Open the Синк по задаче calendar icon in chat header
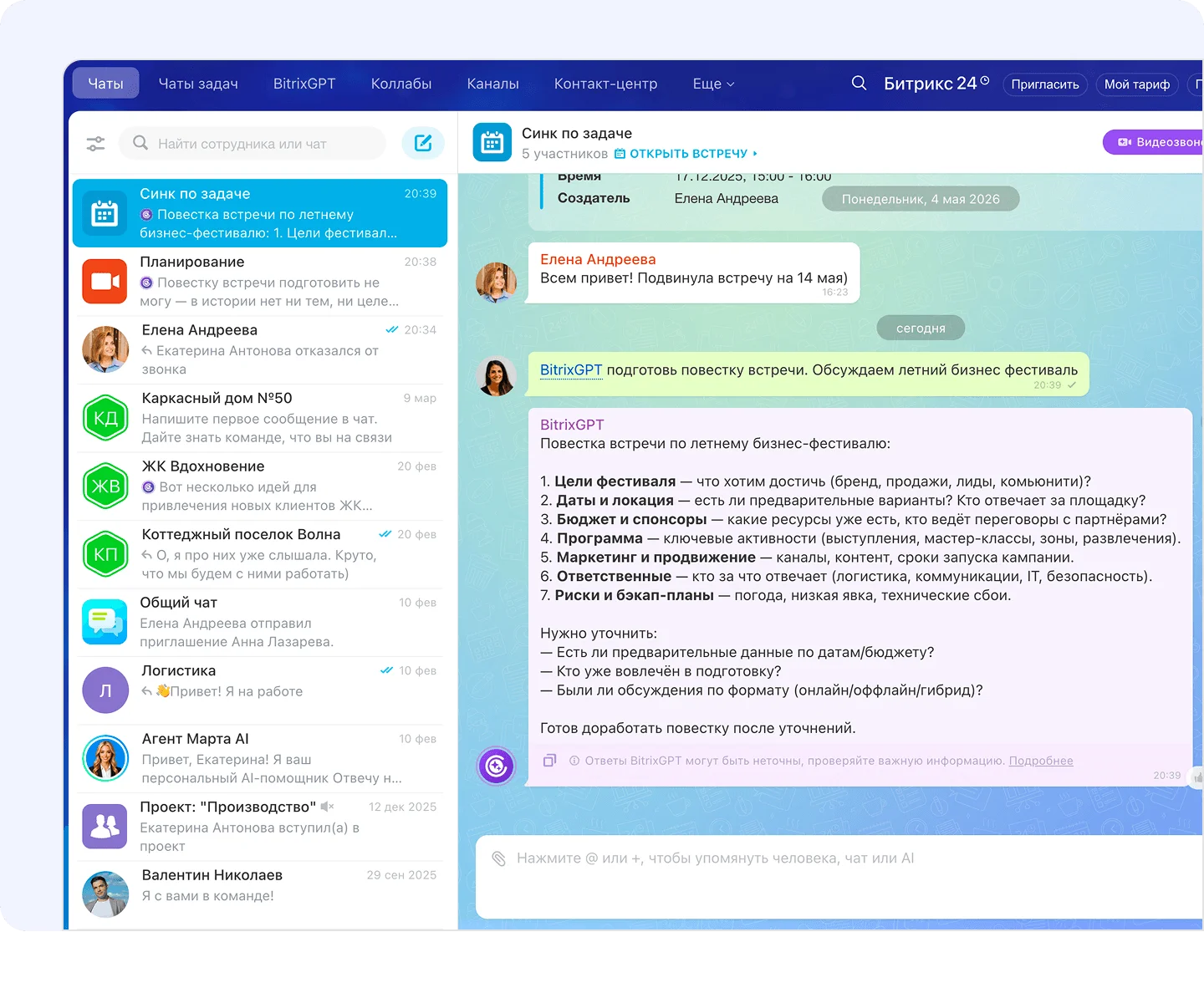The image size is (1204, 988). coord(492,143)
